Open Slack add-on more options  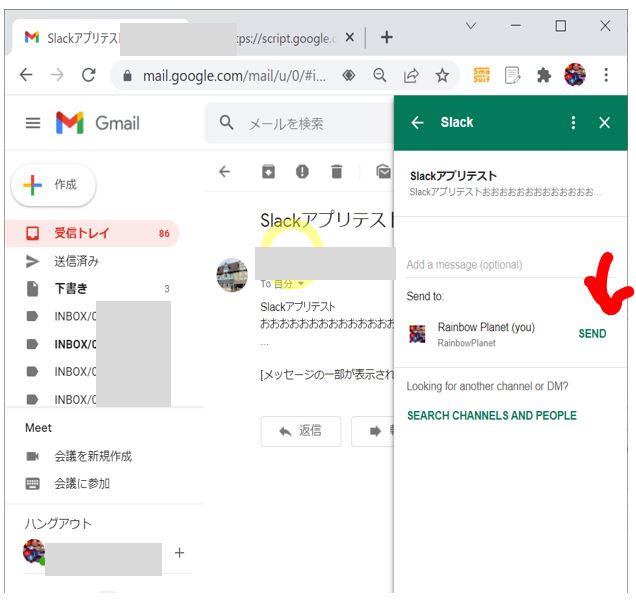click(x=573, y=122)
